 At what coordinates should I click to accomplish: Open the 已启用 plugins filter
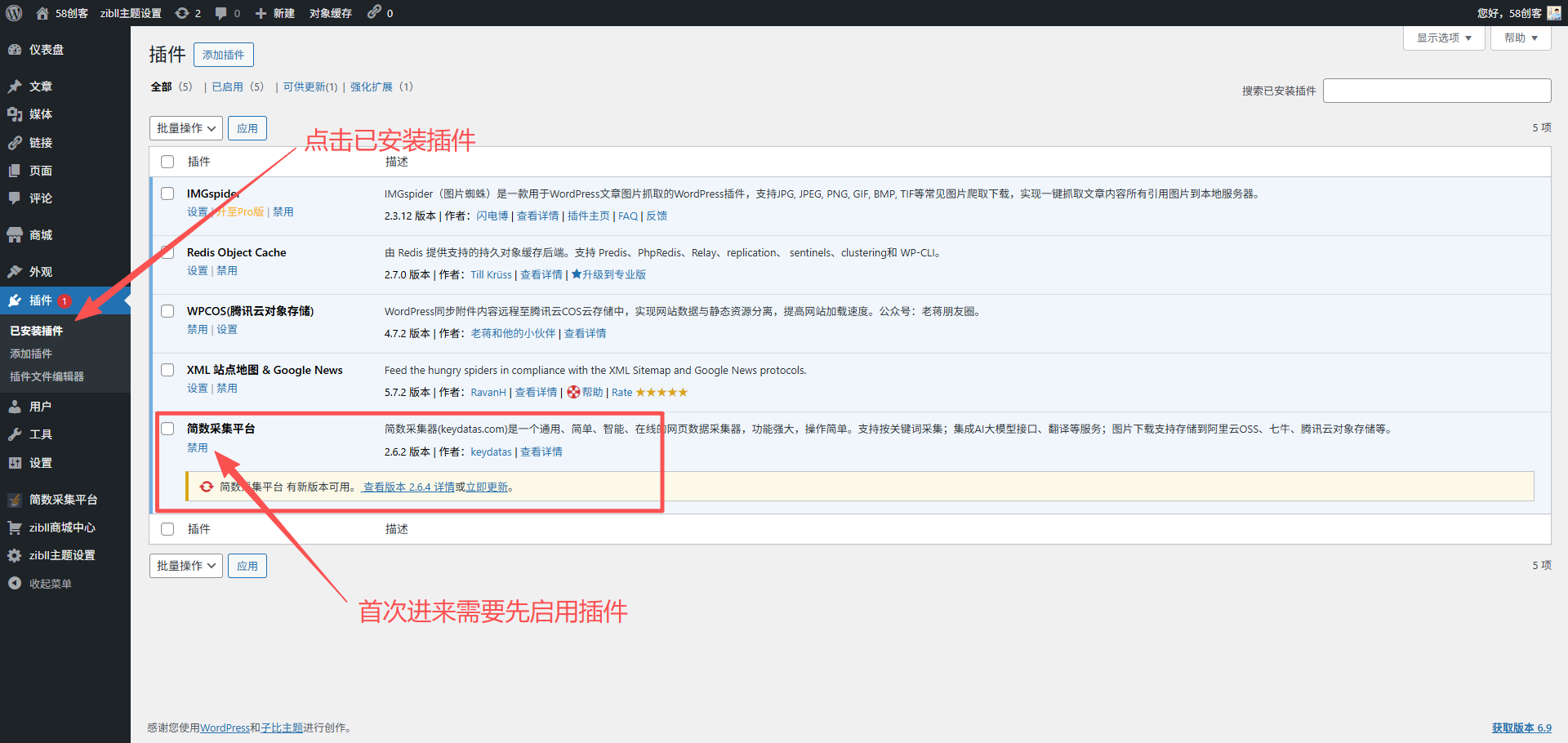click(x=229, y=87)
